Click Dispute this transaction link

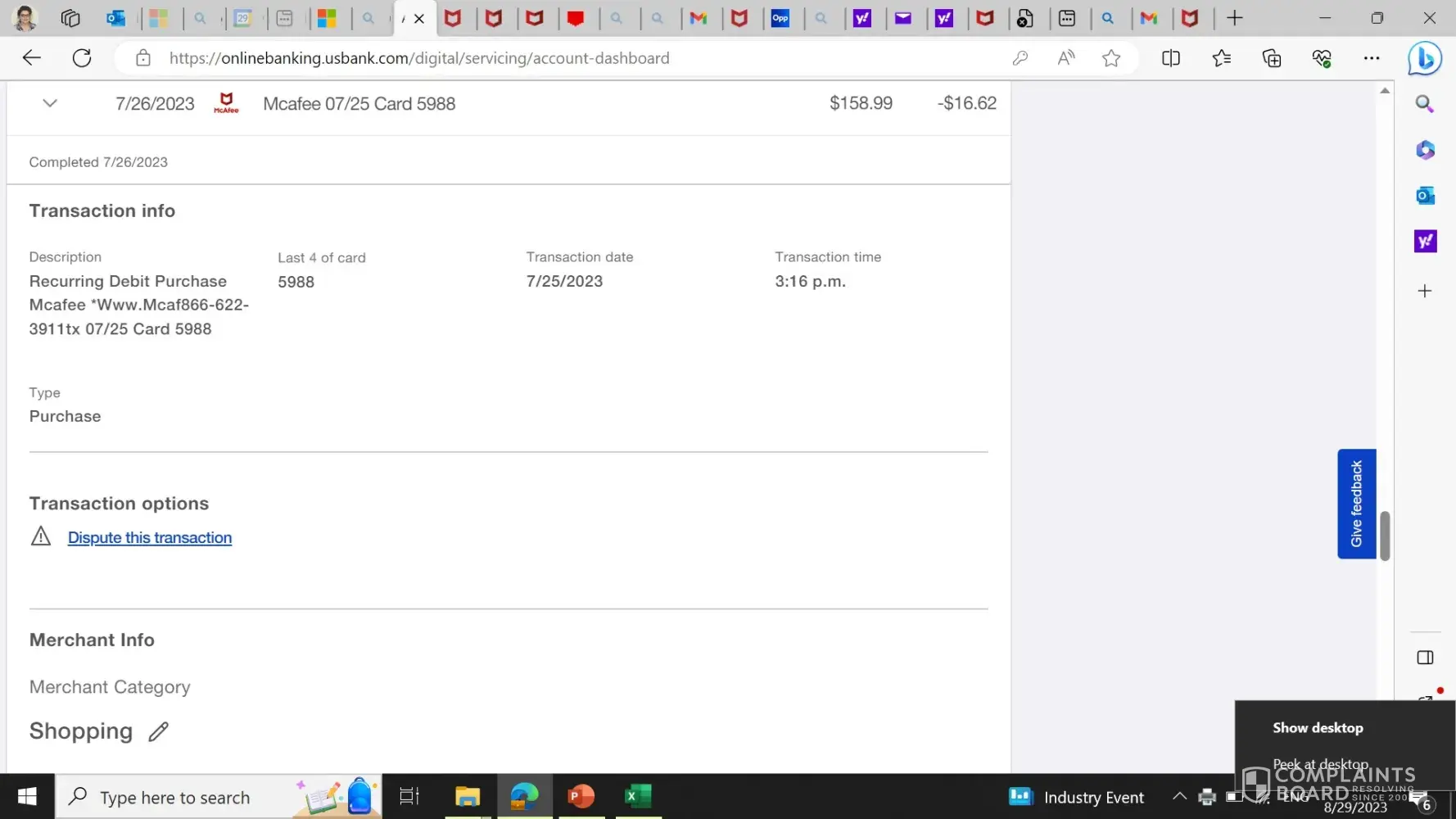click(150, 538)
